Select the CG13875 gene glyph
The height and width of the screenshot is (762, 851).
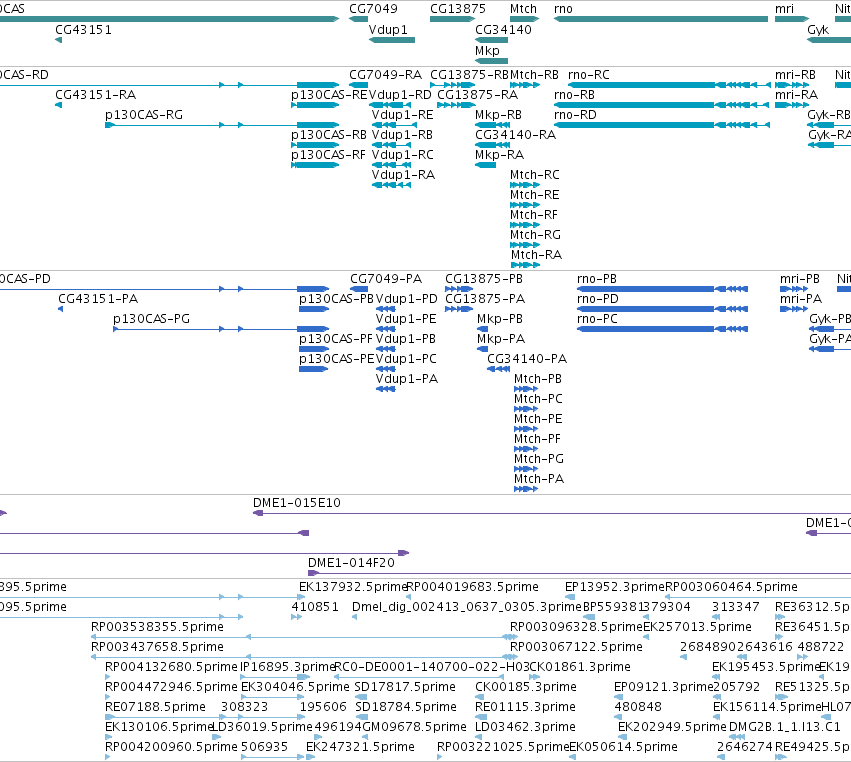pos(453,19)
